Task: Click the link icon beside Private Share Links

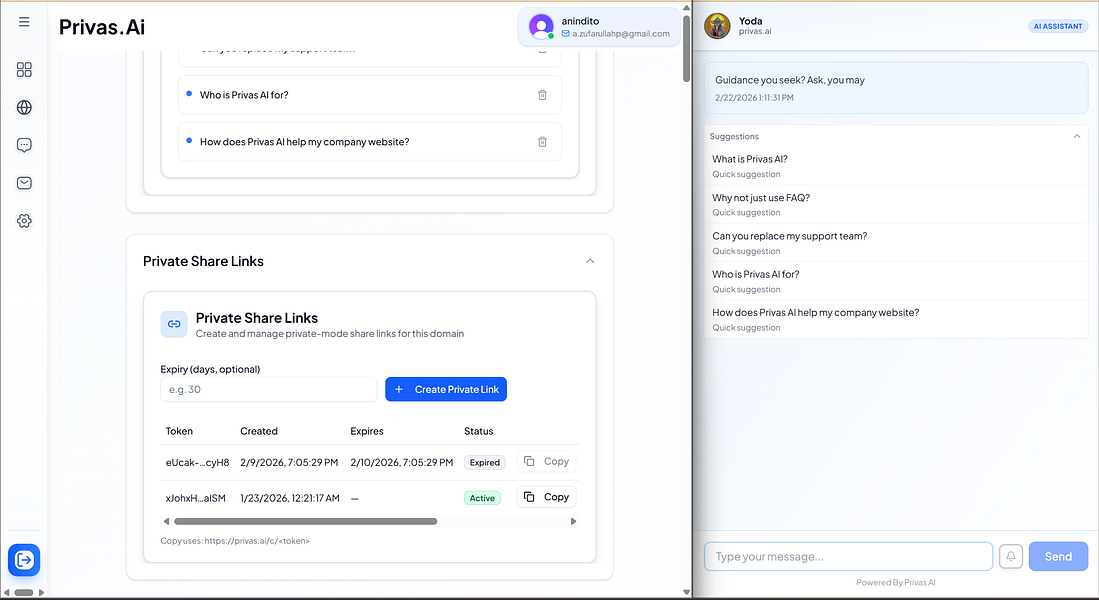Action: pyautogui.click(x=174, y=324)
